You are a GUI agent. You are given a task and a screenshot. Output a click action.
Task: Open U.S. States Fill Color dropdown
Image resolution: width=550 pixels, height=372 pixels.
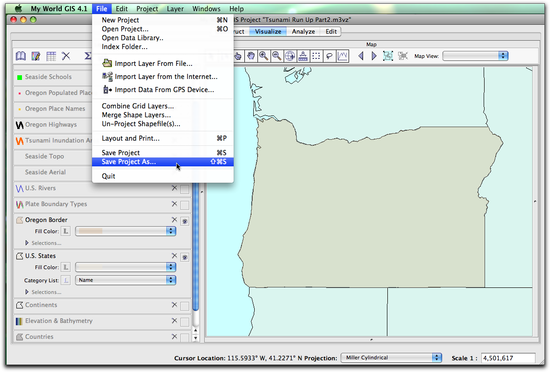click(x=126, y=267)
